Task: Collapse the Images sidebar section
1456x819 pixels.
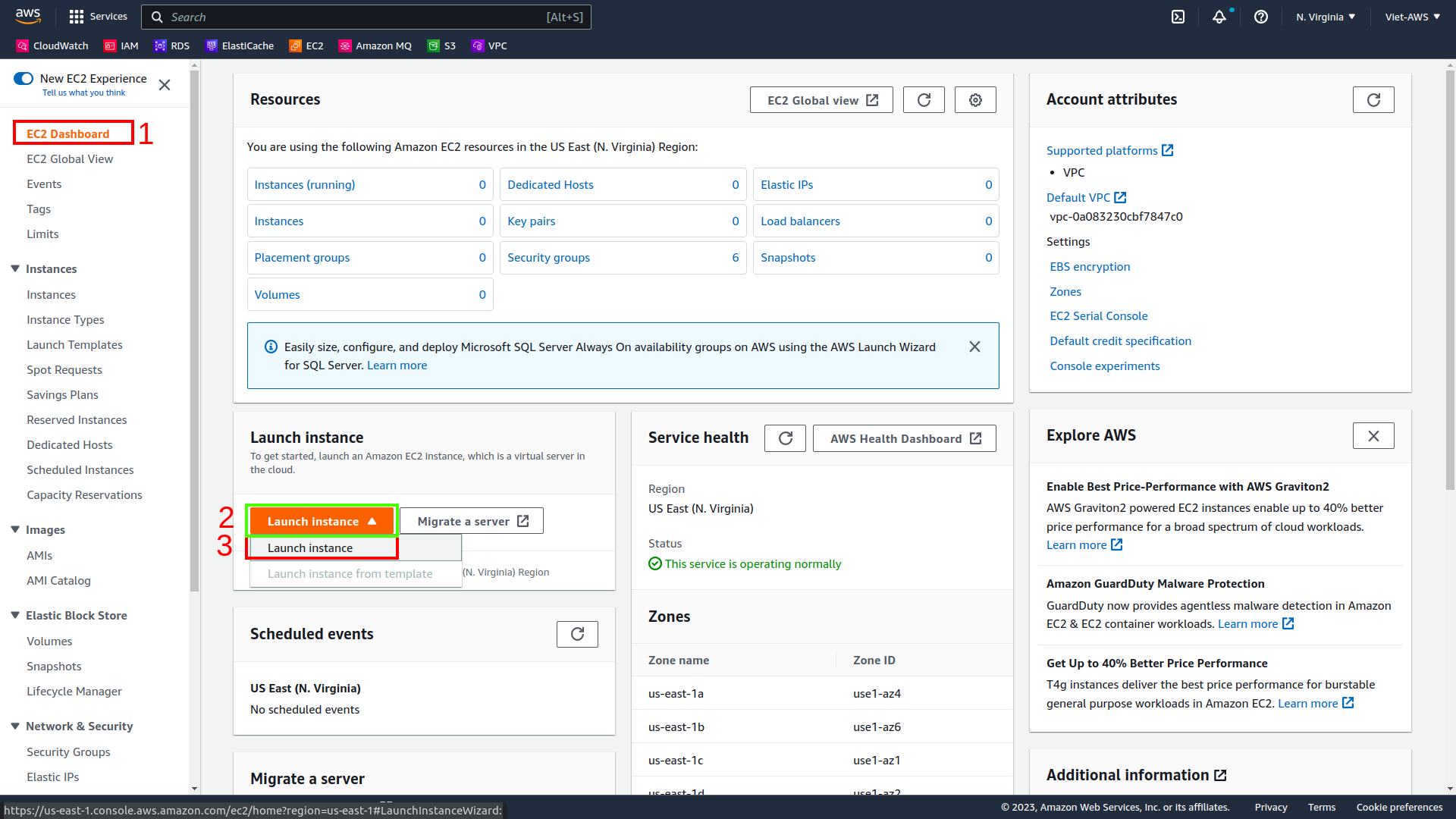Action: click(x=15, y=529)
